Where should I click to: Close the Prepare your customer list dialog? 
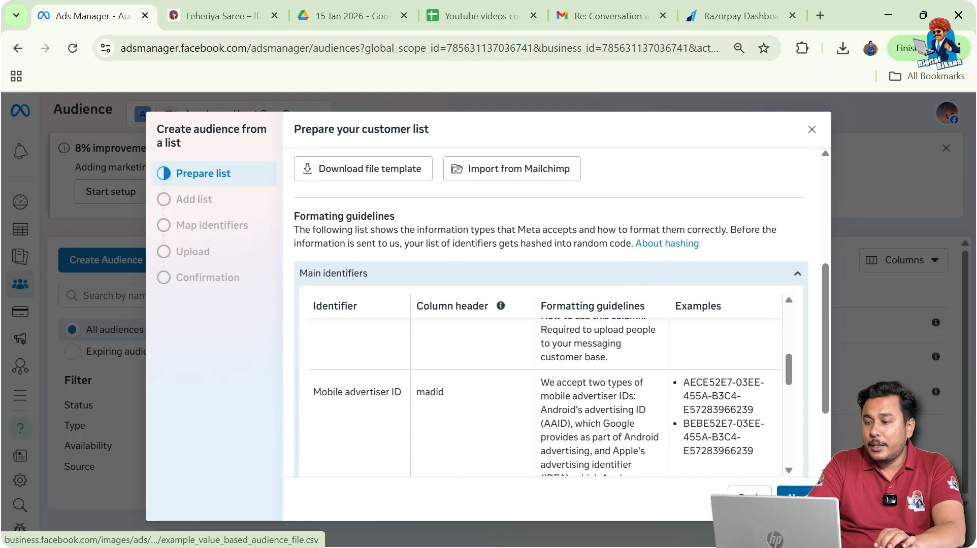[x=811, y=130]
